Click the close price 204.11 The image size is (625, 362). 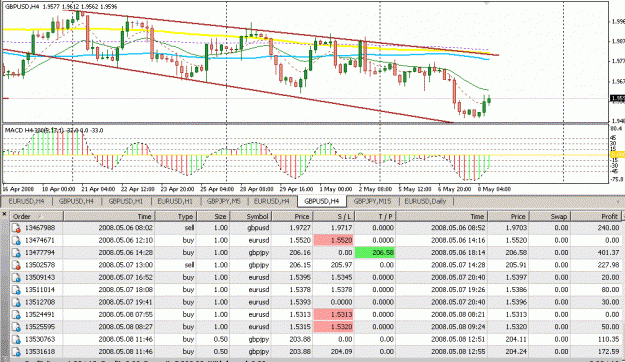pyautogui.click(x=516, y=339)
